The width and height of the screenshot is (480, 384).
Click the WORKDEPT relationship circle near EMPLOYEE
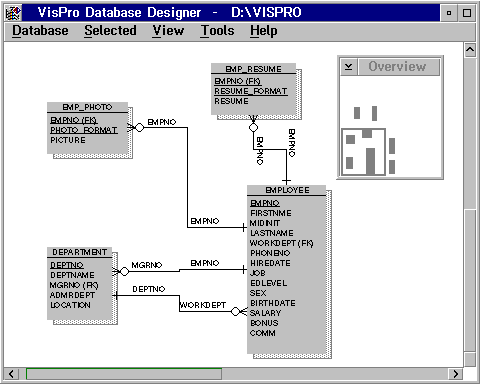[235, 312]
